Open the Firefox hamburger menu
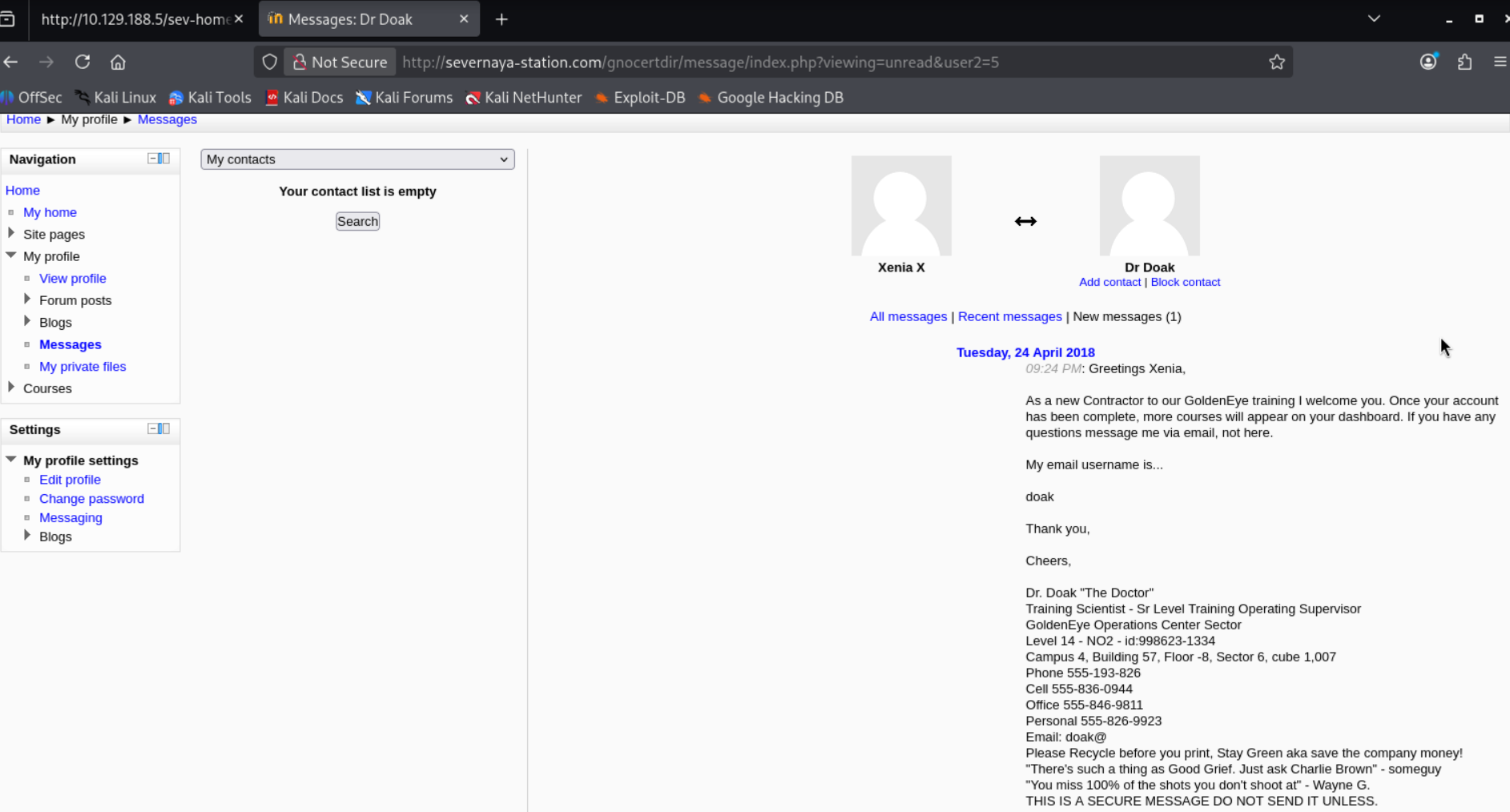The image size is (1510, 812). click(1500, 62)
